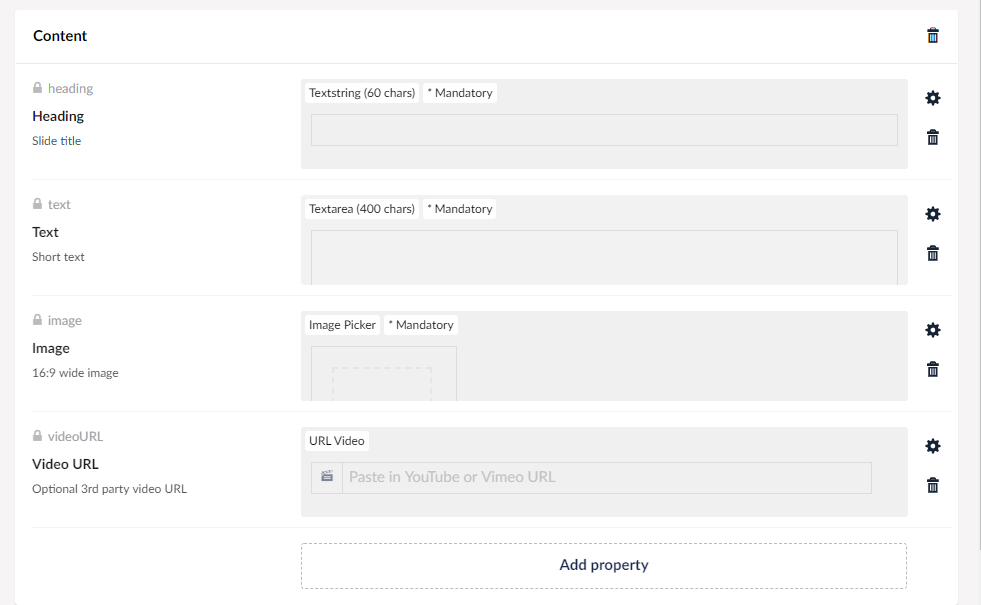Open settings for the Video URL property

tap(932, 445)
